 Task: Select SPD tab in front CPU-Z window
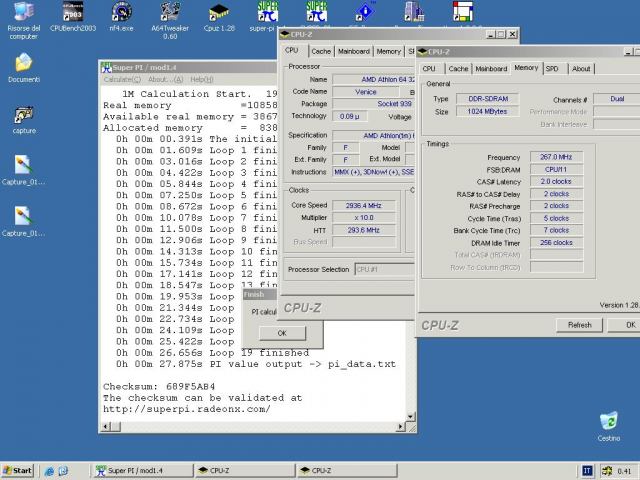[552, 69]
